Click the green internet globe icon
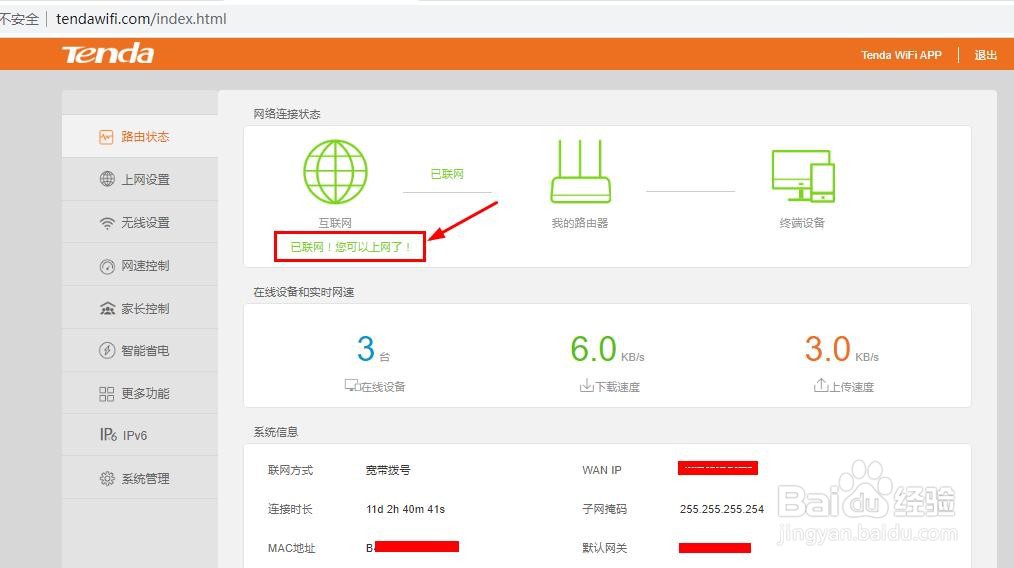The image size is (1014, 568). pyautogui.click(x=336, y=172)
